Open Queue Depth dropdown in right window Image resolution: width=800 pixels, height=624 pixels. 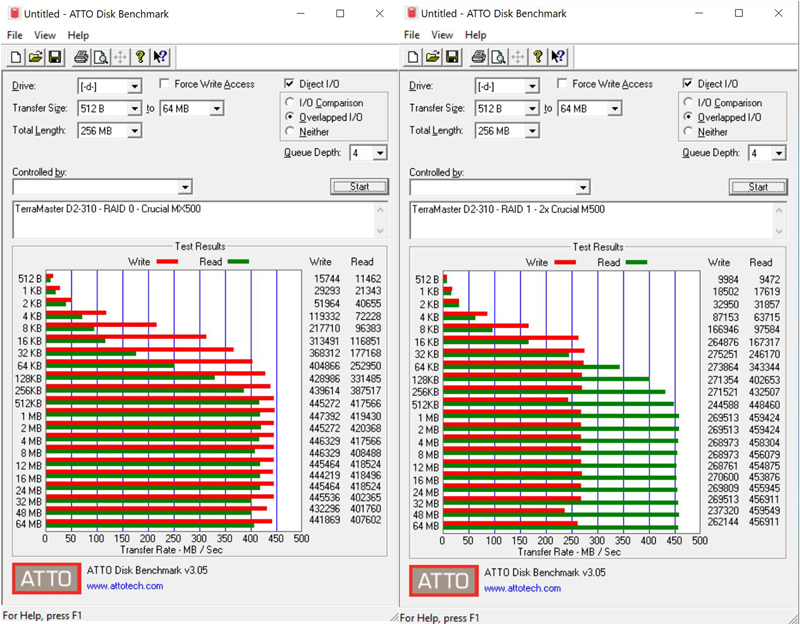[x=779, y=153]
